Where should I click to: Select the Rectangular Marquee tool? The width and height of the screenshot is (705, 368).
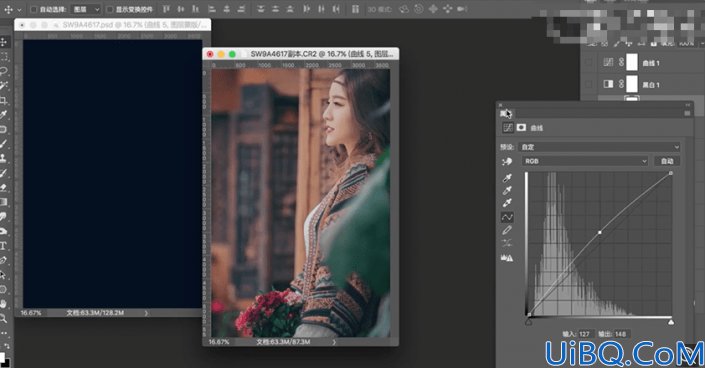point(4,57)
